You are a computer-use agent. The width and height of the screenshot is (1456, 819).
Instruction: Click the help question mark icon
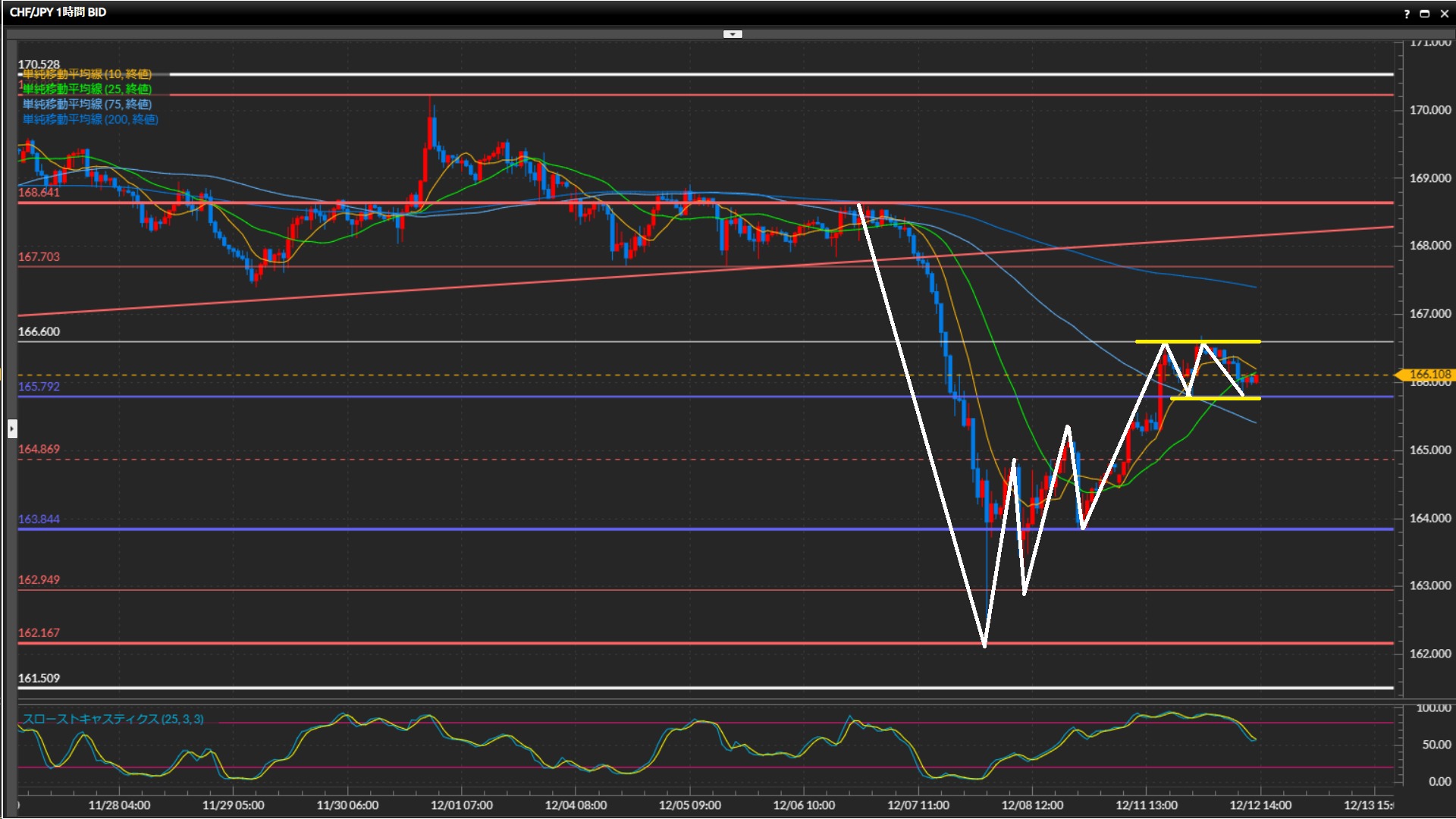[x=1407, y=13]
